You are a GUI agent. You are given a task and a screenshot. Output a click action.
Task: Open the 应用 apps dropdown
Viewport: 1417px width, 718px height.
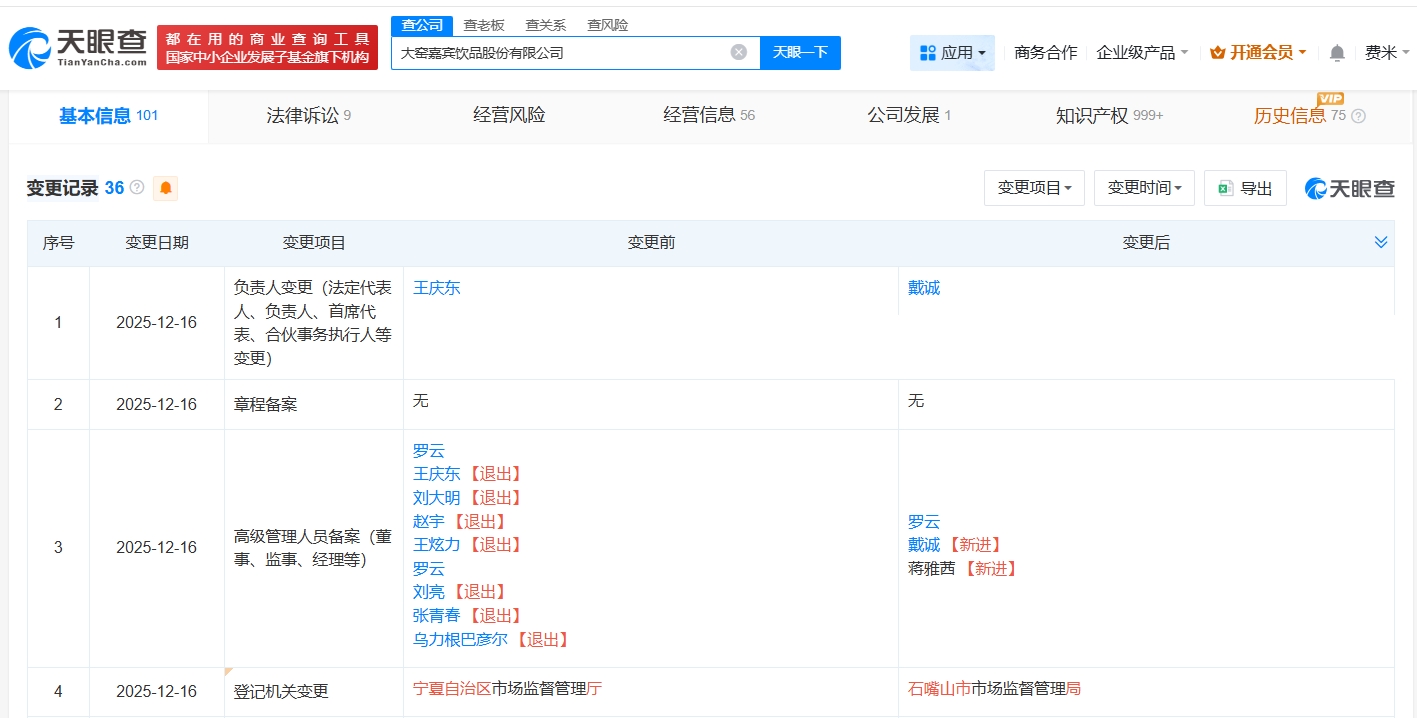[952, 53]
